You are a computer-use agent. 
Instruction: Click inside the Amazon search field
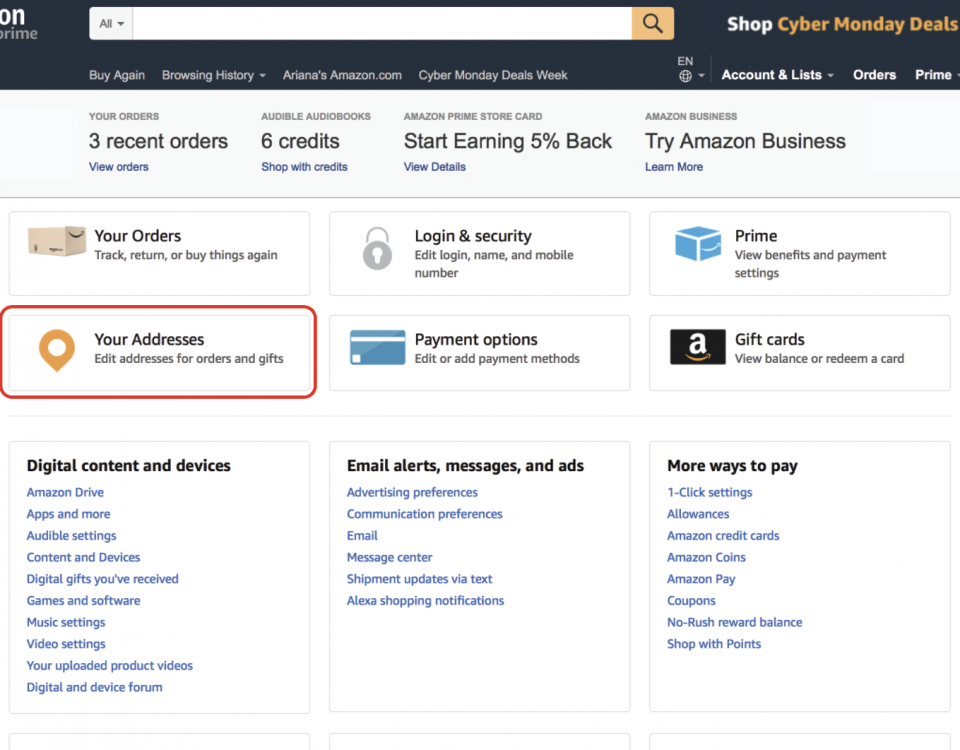pos(382,23)
